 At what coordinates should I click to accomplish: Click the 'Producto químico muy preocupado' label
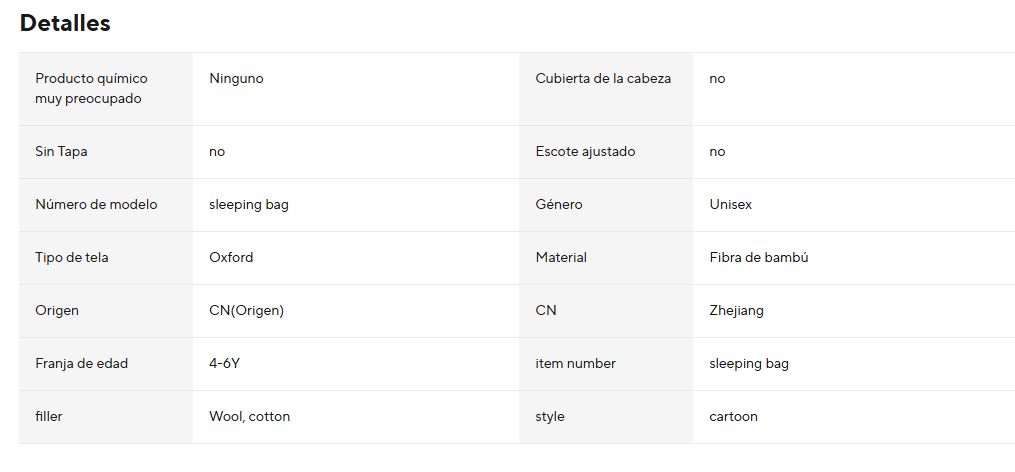(91, 88)
